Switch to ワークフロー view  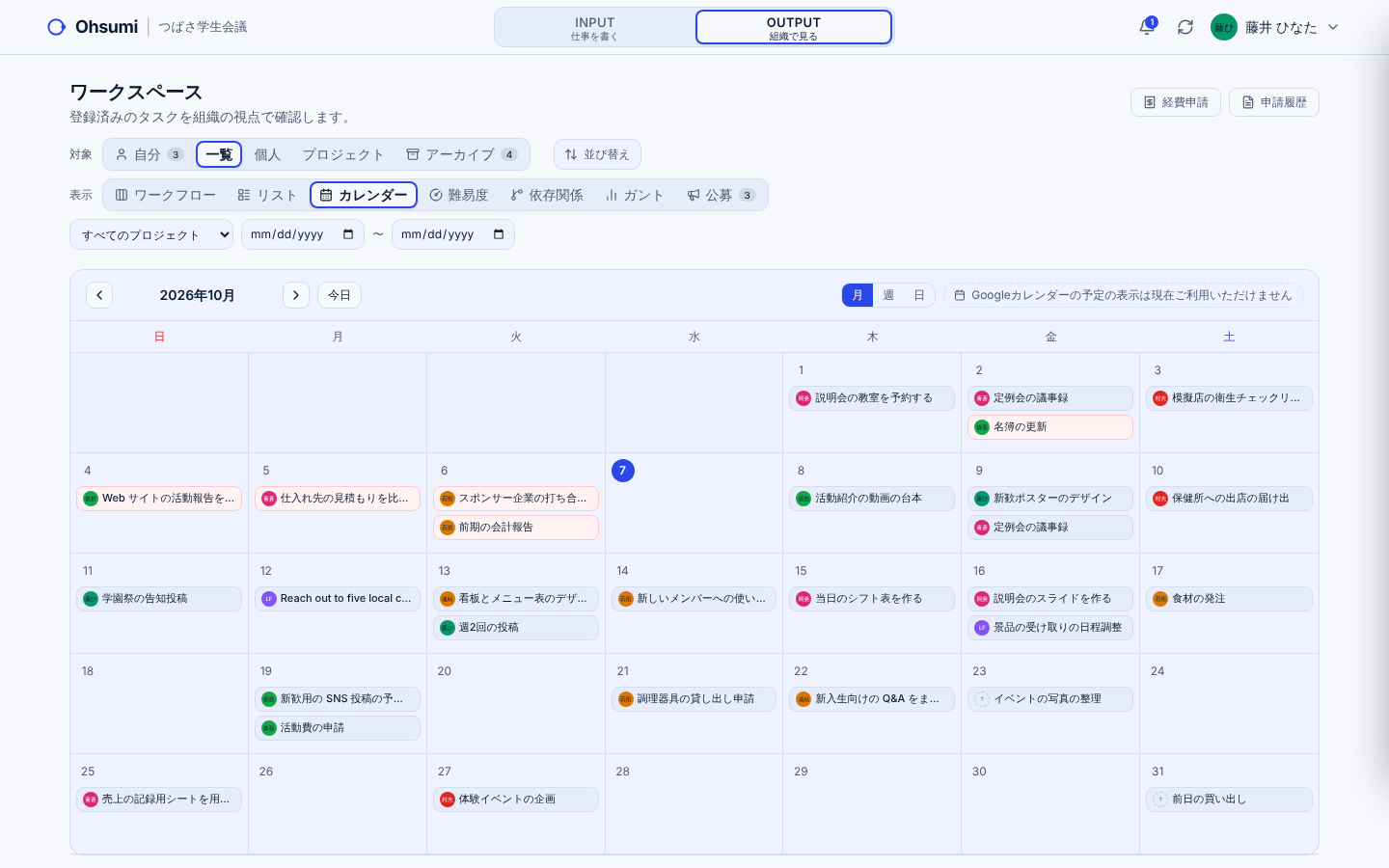(x=166, y=195)
